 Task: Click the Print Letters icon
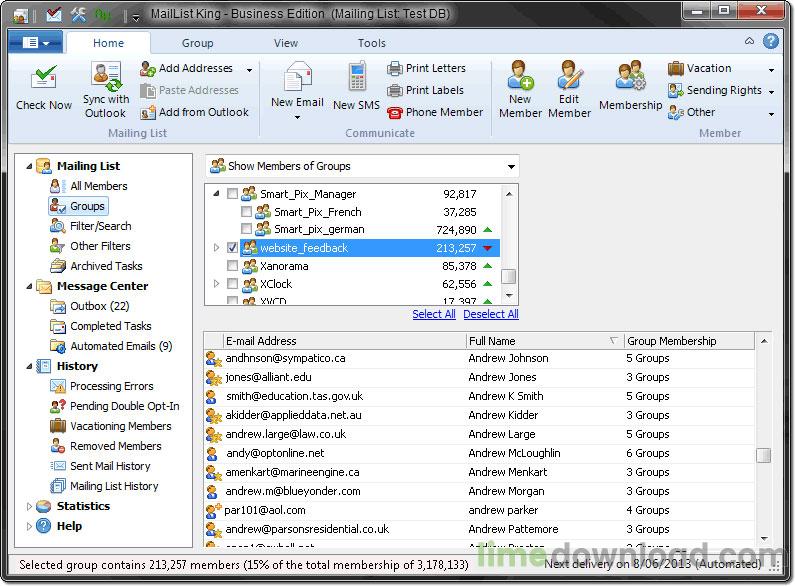pos(395,69)
